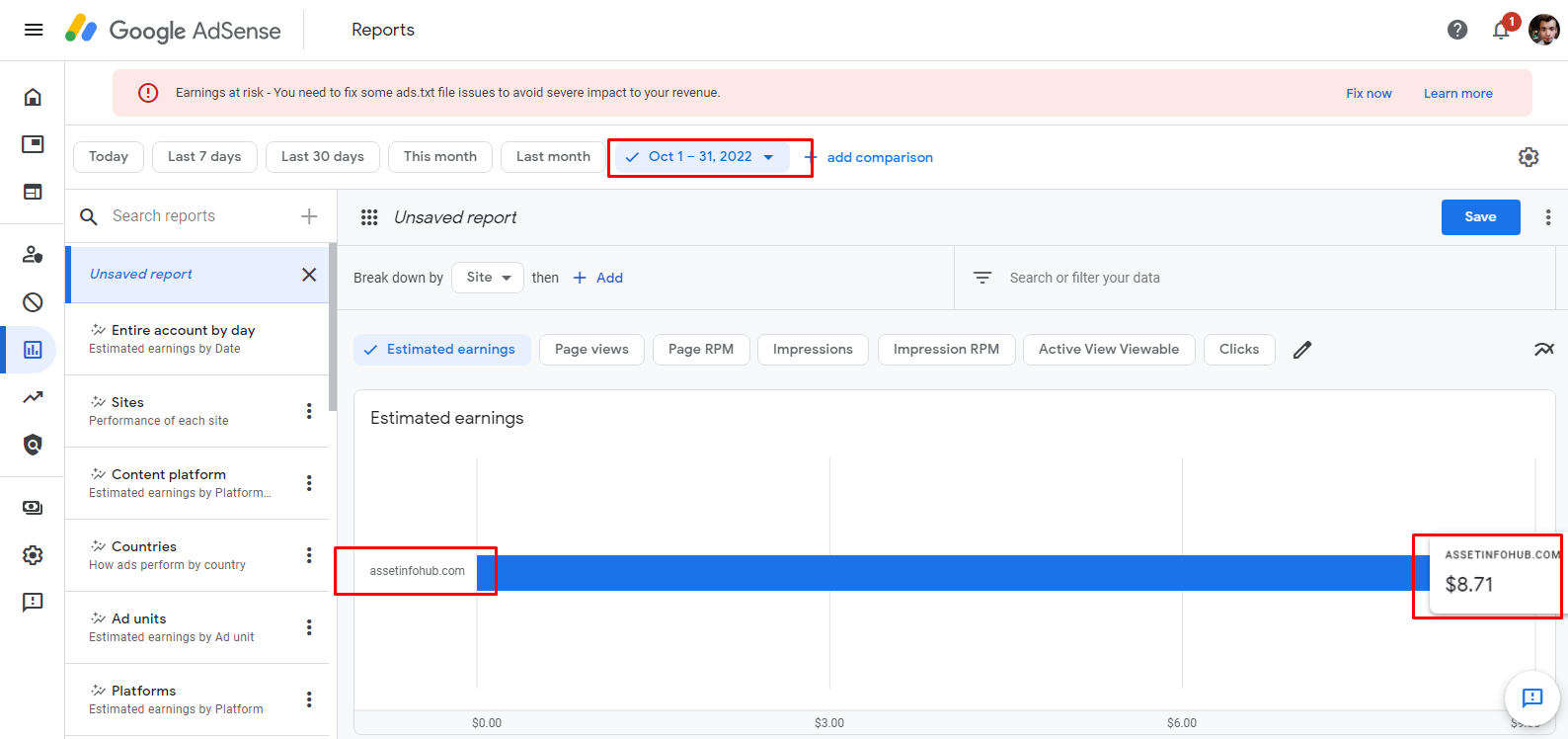Close the Unsaved report entry
1568x739 pixels.
point(309,275)
